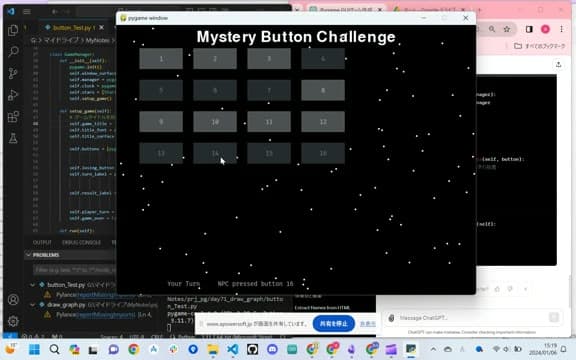Open Run and Debug view in VS Code
The height and width of the screenshot is (360, 576).
click(x=13, y=95)
